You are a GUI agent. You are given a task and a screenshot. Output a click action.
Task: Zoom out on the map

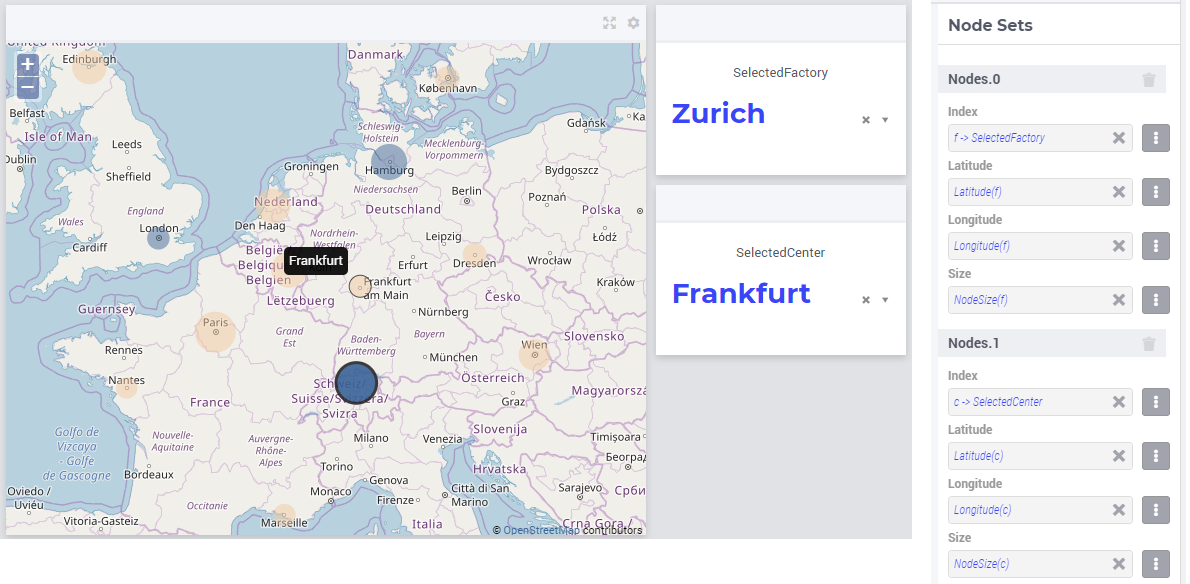tap(27, 87)
